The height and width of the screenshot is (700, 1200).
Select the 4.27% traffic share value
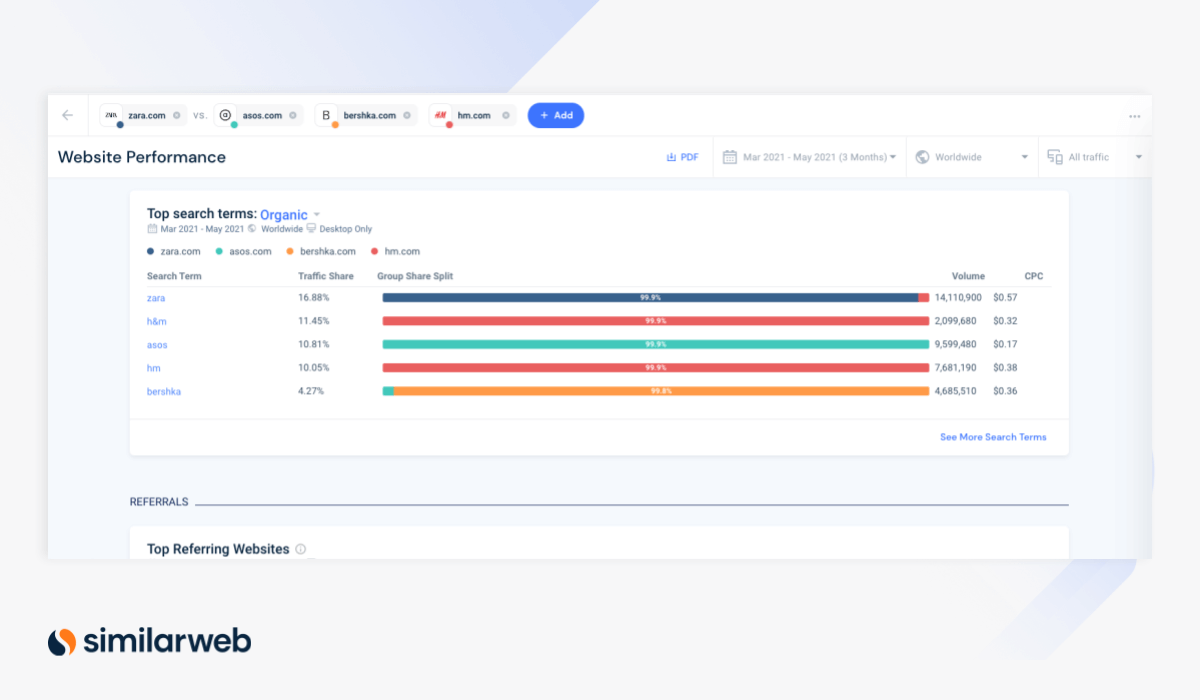pyautogui.click(x=313, y=391)
